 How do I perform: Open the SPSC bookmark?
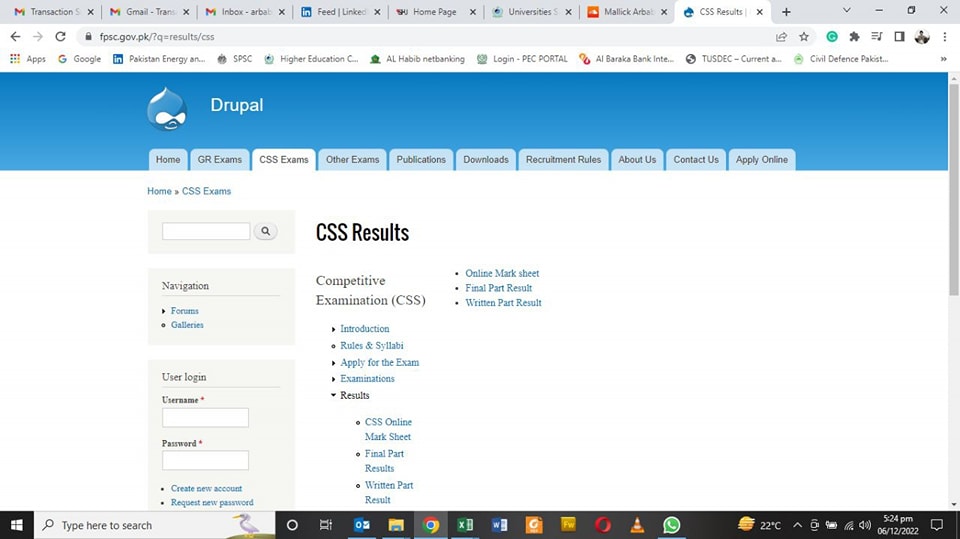(235, 59)
